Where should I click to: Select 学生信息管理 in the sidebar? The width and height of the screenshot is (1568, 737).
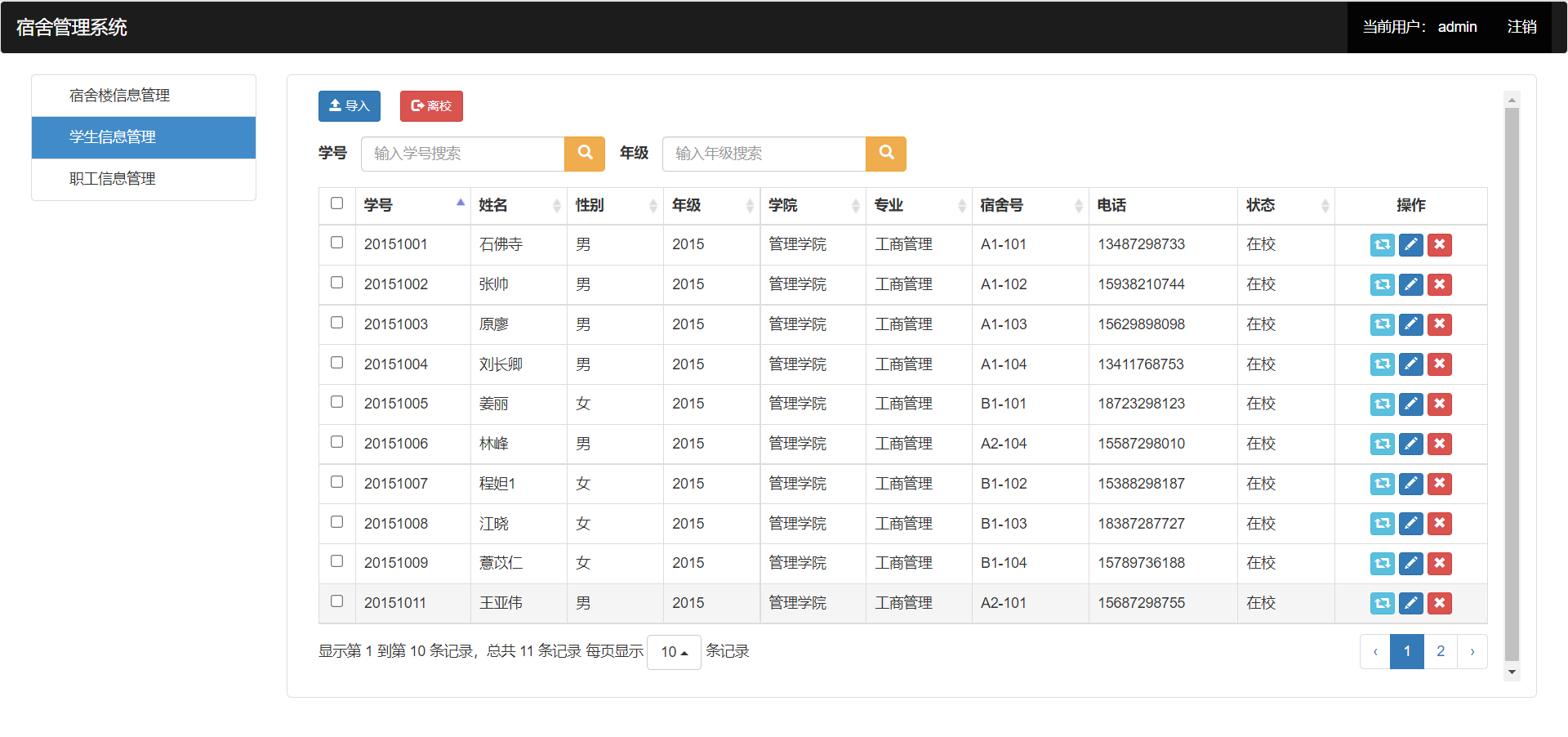144,137
